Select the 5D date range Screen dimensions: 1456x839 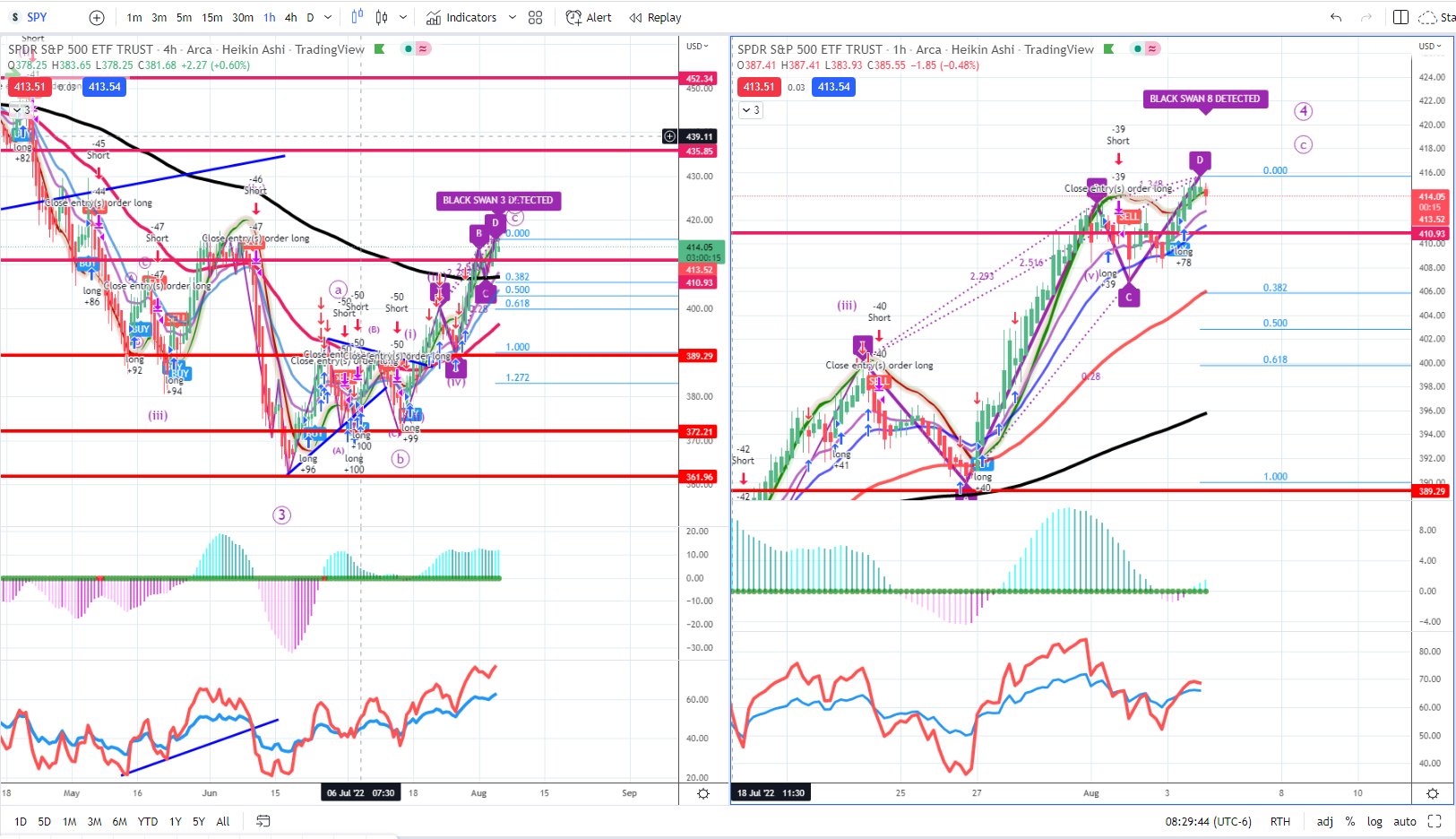pyautogui.click(x=44, y=821)
